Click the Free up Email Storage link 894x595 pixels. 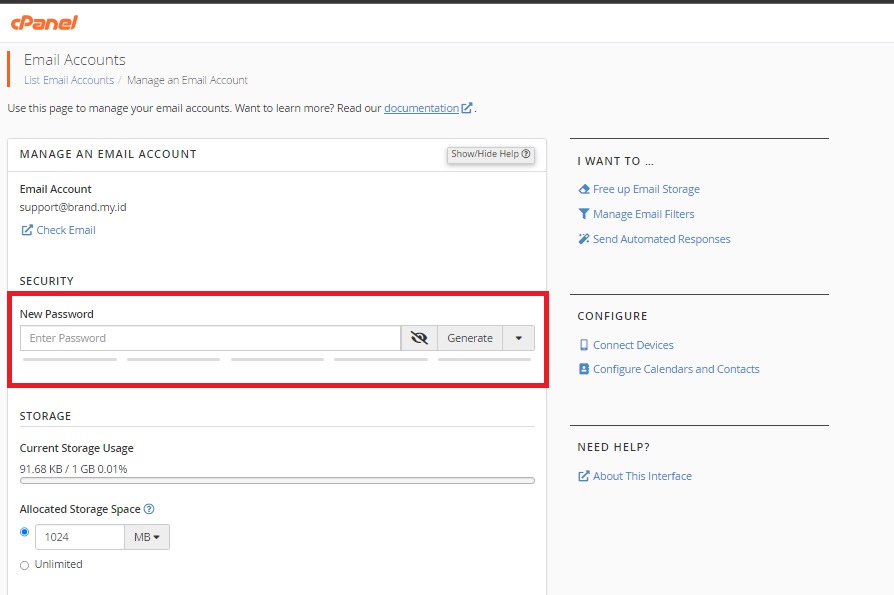[646, 189]
